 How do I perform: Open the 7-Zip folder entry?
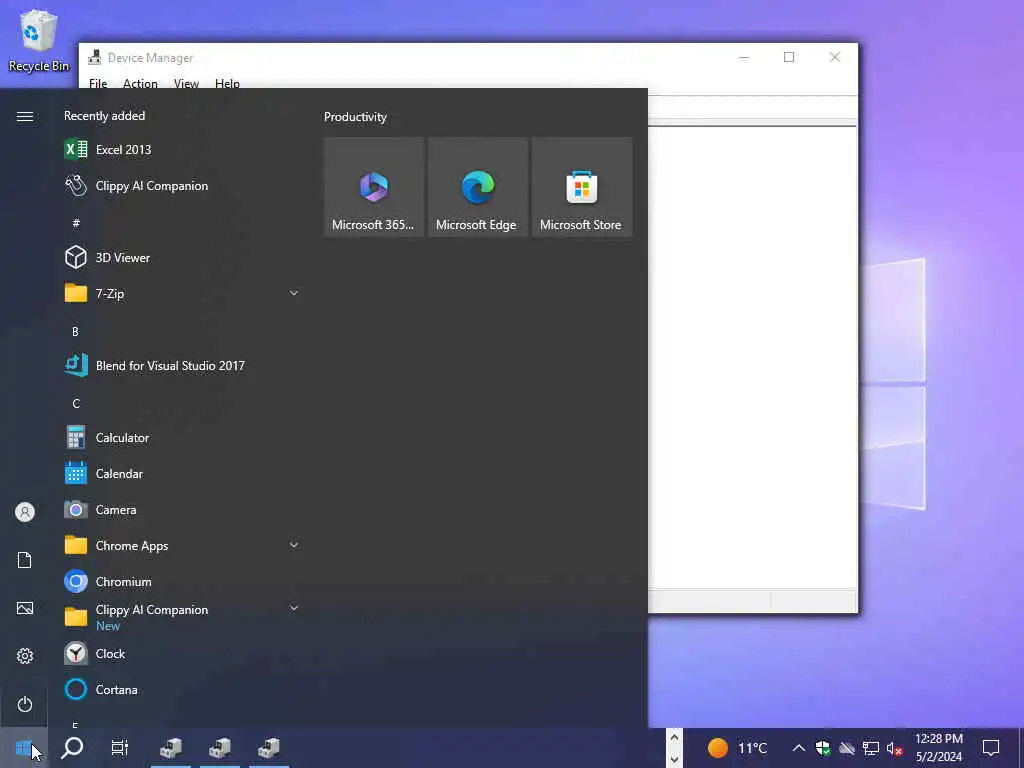click(182, 293)
